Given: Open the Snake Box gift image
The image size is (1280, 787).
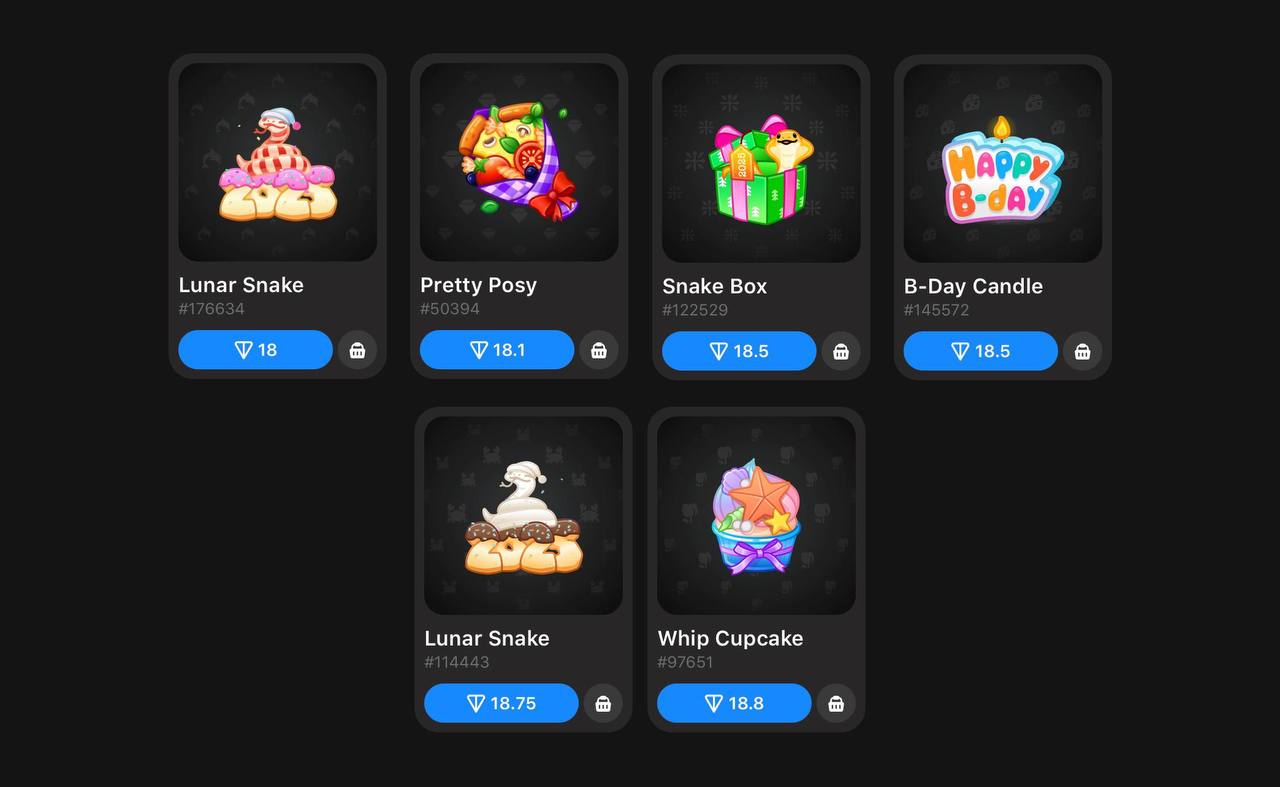Looking at the screenshot, I should [761, 163].
